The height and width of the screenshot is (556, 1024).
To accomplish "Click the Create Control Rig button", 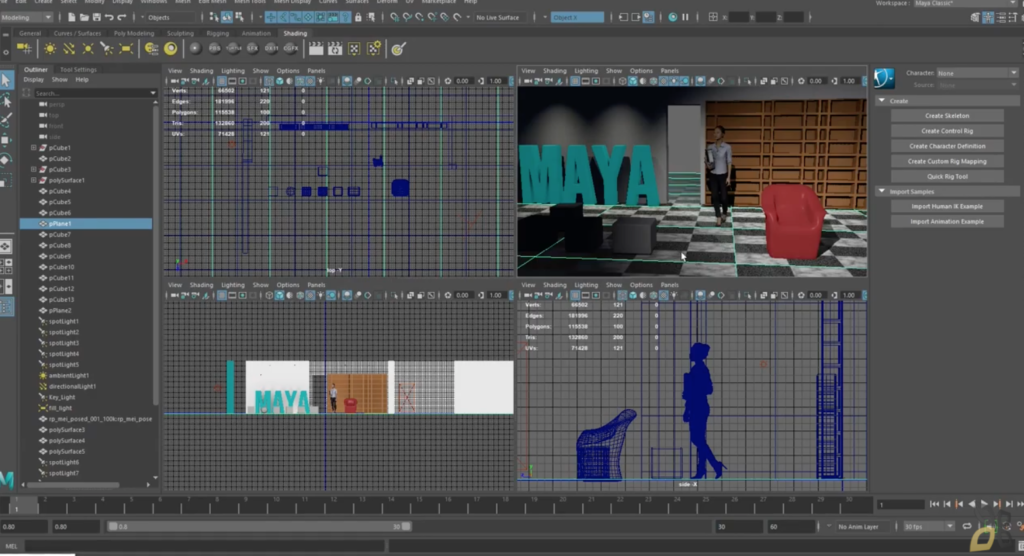I will click(947, 131).
